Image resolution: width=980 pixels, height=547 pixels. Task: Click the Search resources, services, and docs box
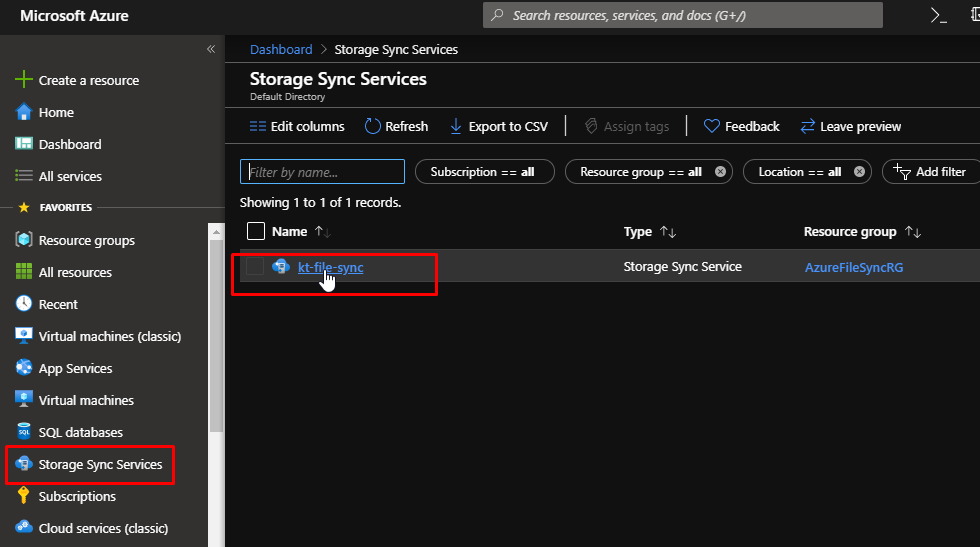682,15
